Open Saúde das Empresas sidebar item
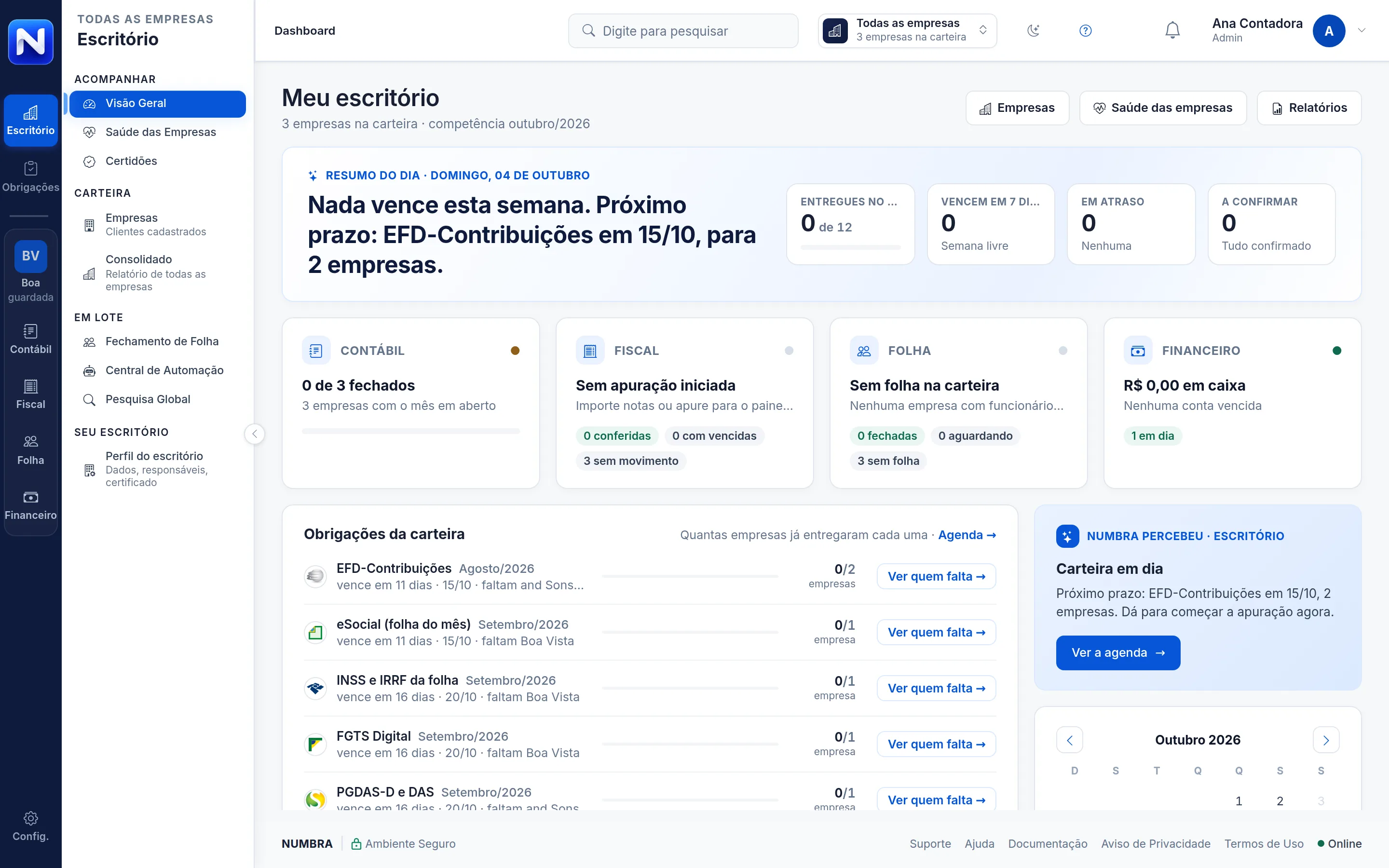Image resolution: width=1389 pixels, height=868 pixels. pos(157,132)
